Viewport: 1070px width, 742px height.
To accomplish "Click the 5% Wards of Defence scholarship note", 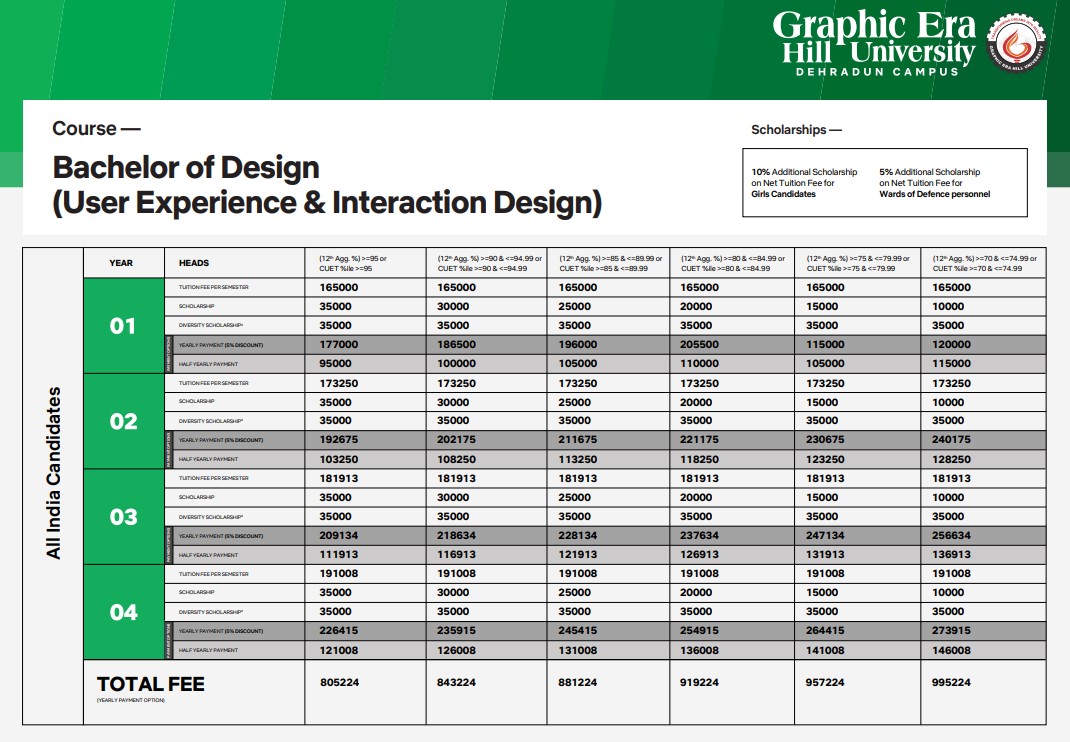I will pyautogui.click(x=935, y=183).
